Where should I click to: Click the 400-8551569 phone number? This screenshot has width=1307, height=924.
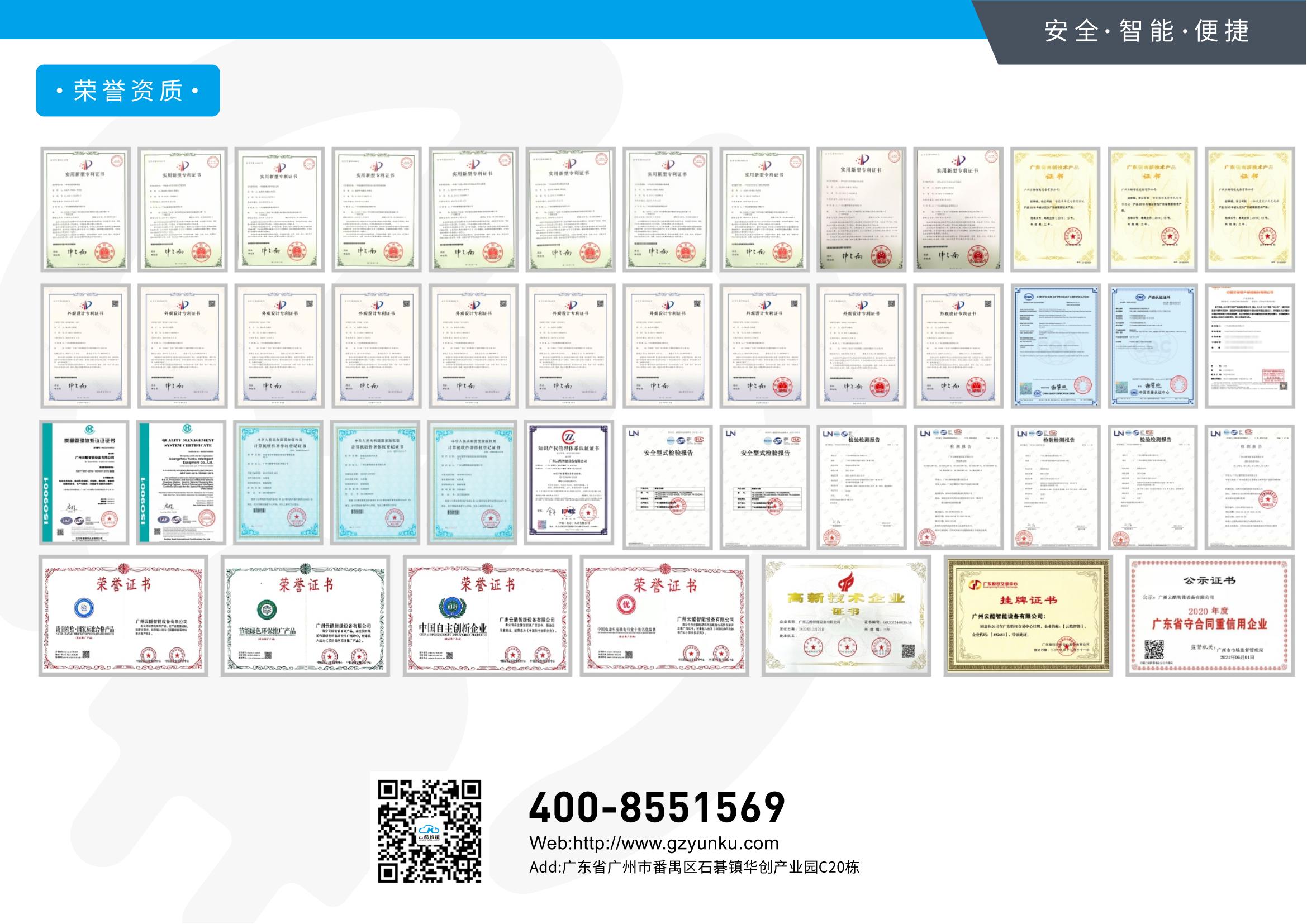coord(657,807)
